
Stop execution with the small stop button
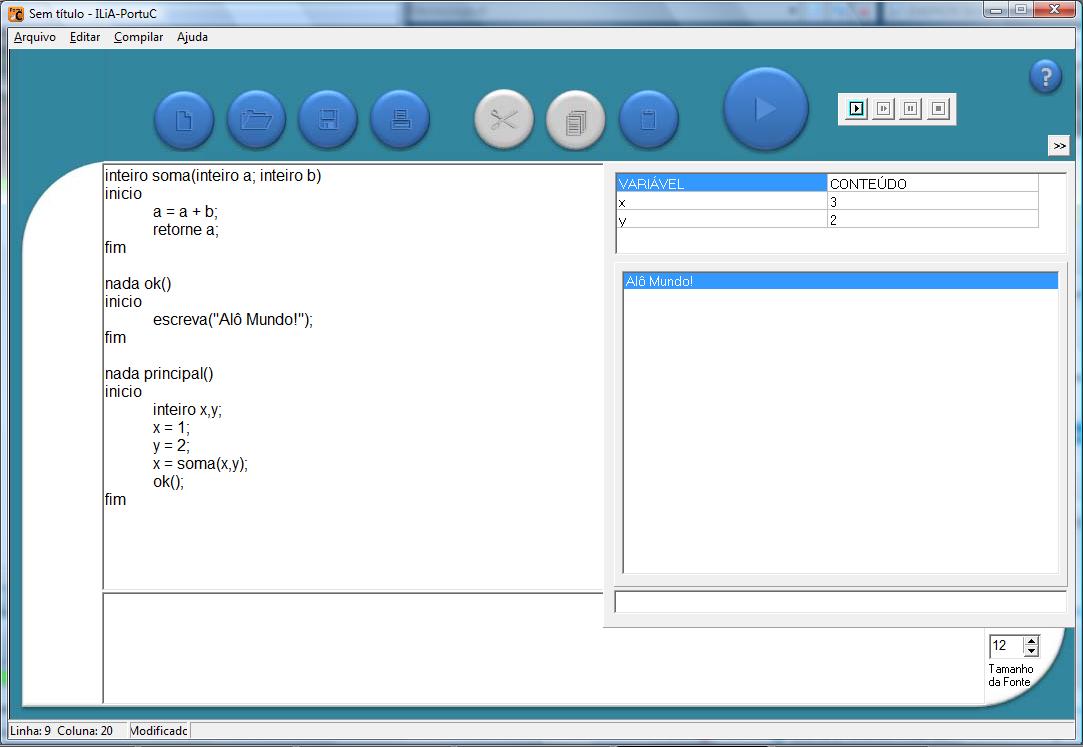pyautogui.click(x=937, y=108)
